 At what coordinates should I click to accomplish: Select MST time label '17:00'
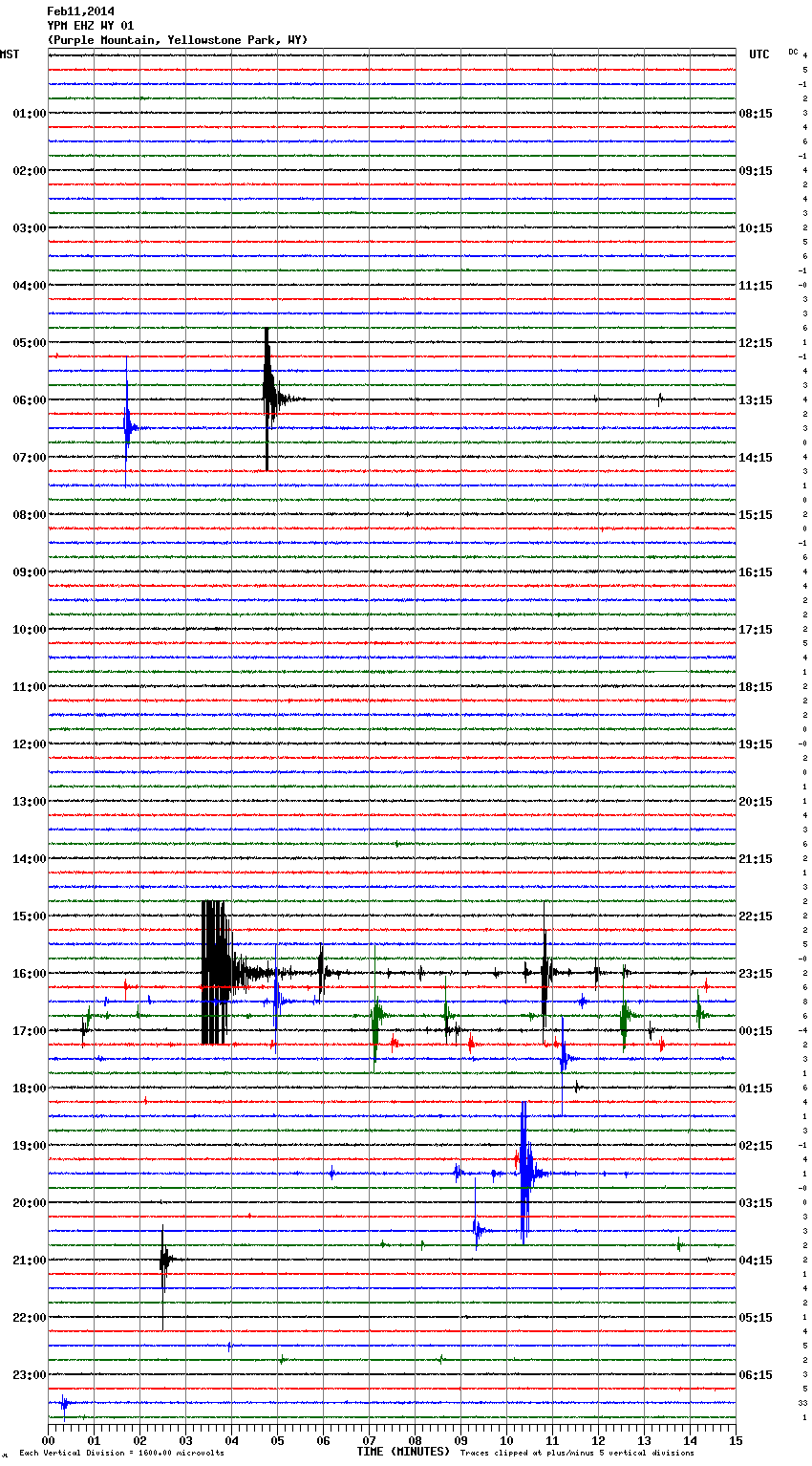[30, 1031]
